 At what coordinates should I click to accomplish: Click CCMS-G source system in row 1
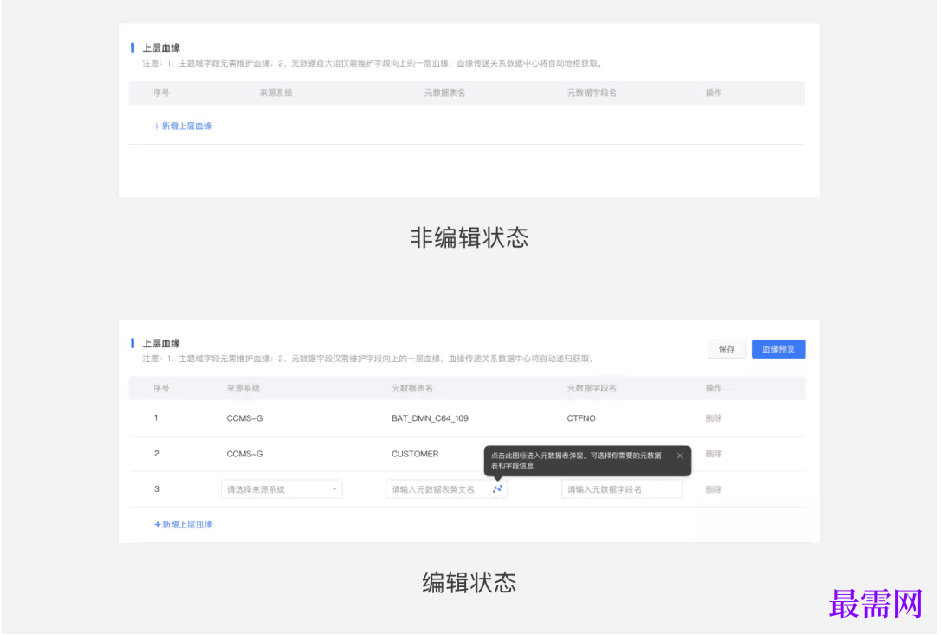[x=245, y=418]
